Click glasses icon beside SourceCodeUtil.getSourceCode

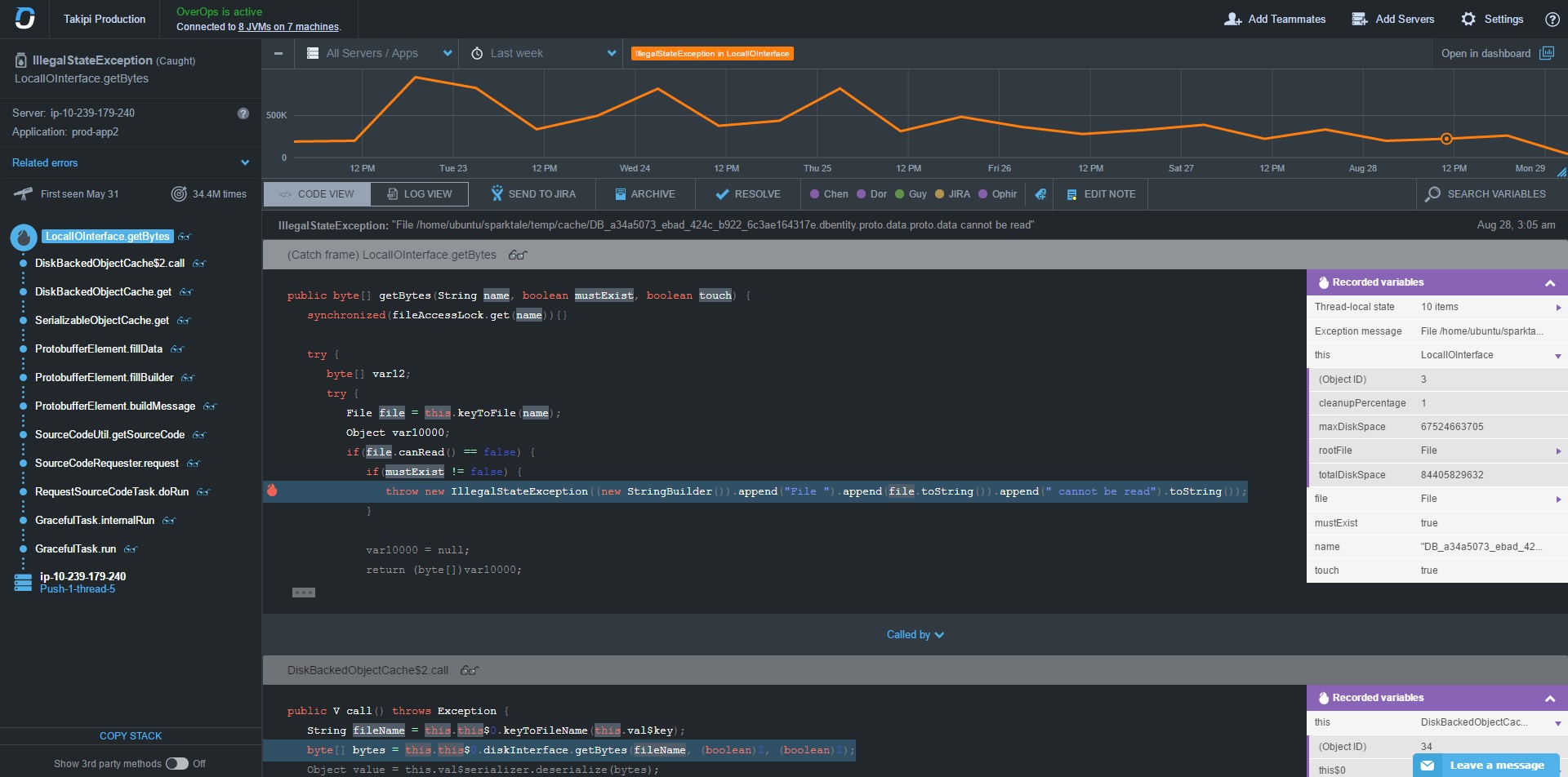pyautogui.click(x=199, y=435)
